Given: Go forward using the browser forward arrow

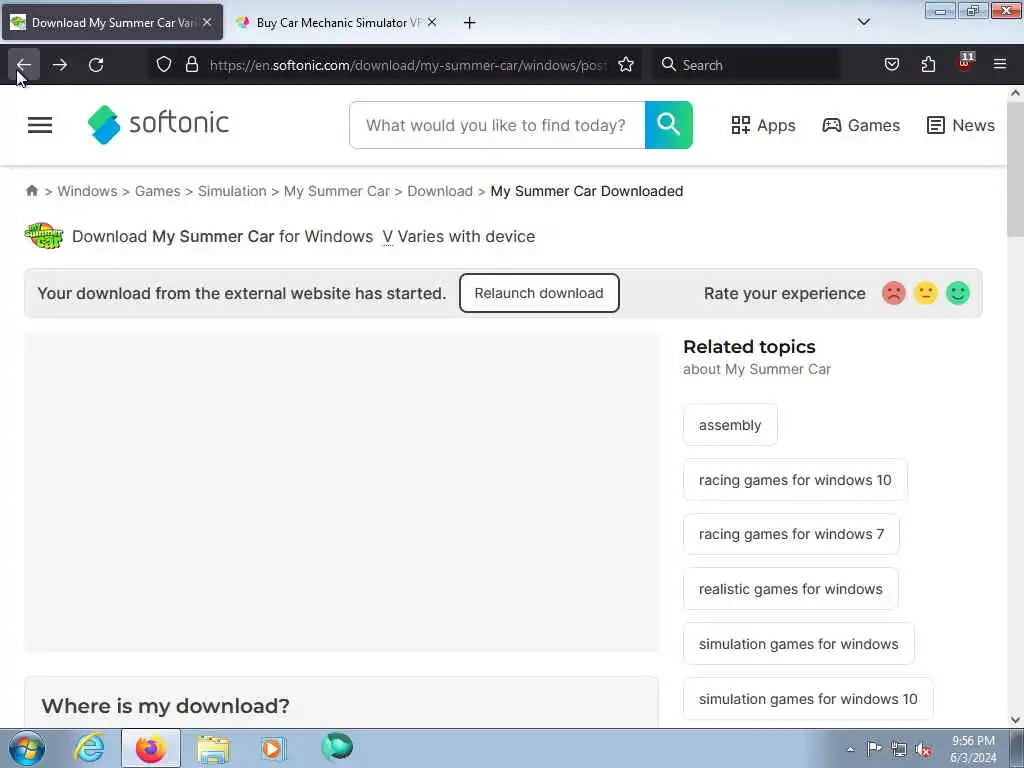Looking at the screenshot, I should [x=60, y=65].
